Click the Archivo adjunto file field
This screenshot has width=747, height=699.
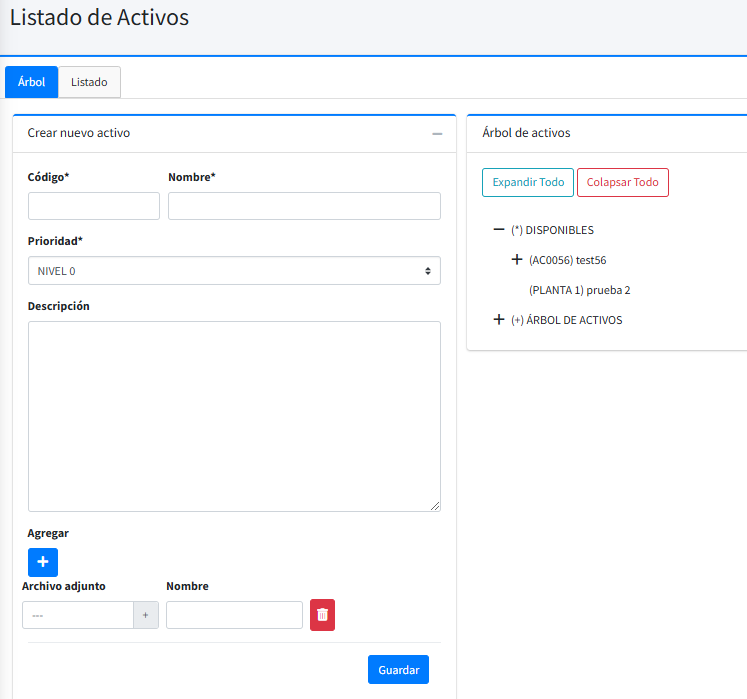tap(78, 615)
